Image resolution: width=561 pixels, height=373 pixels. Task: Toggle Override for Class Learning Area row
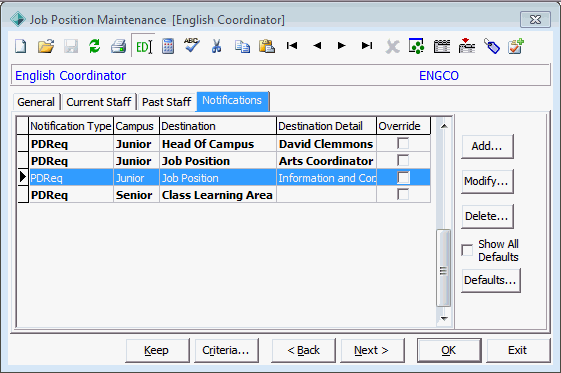click(403, 194)
